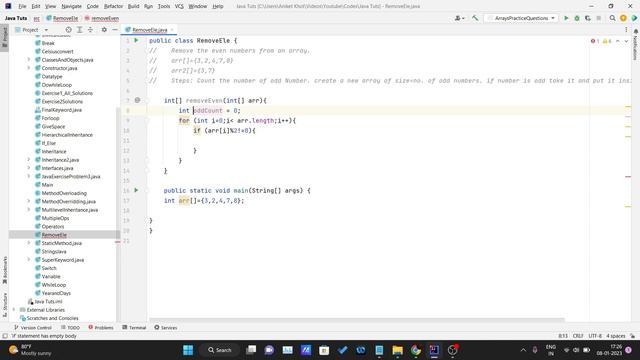Run the ArraysPracticeQuestions configuration

566,18
